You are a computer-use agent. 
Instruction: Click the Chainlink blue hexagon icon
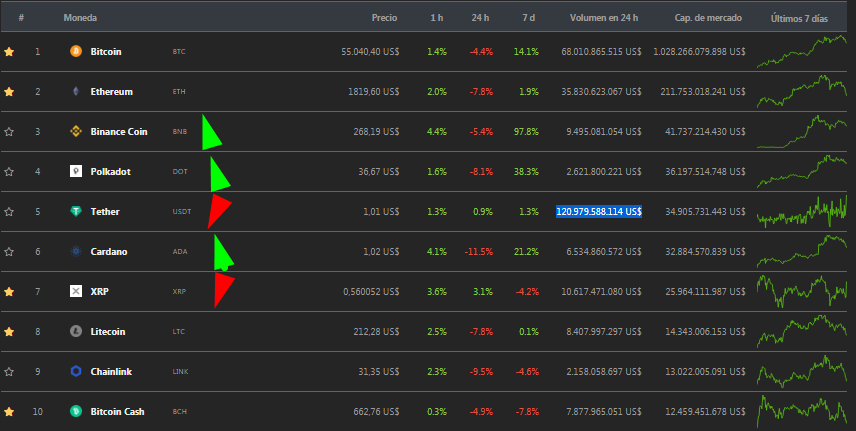coord(76,371)
